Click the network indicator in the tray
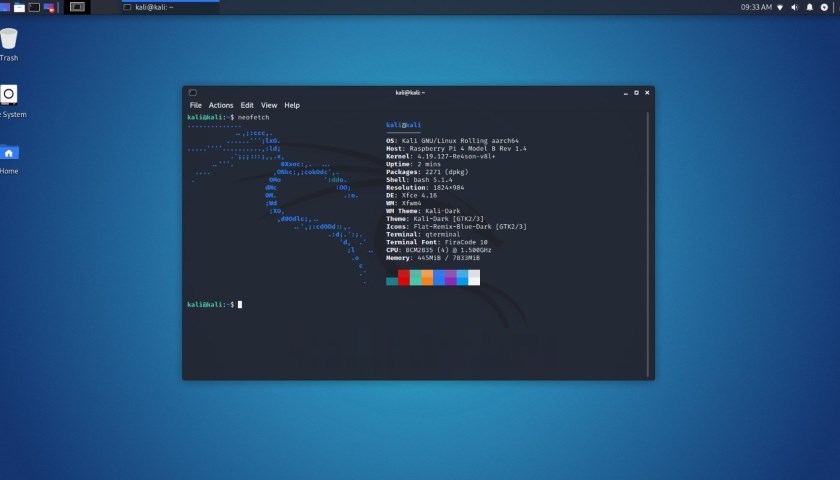The image size is (840, 480). pos(780,8)
